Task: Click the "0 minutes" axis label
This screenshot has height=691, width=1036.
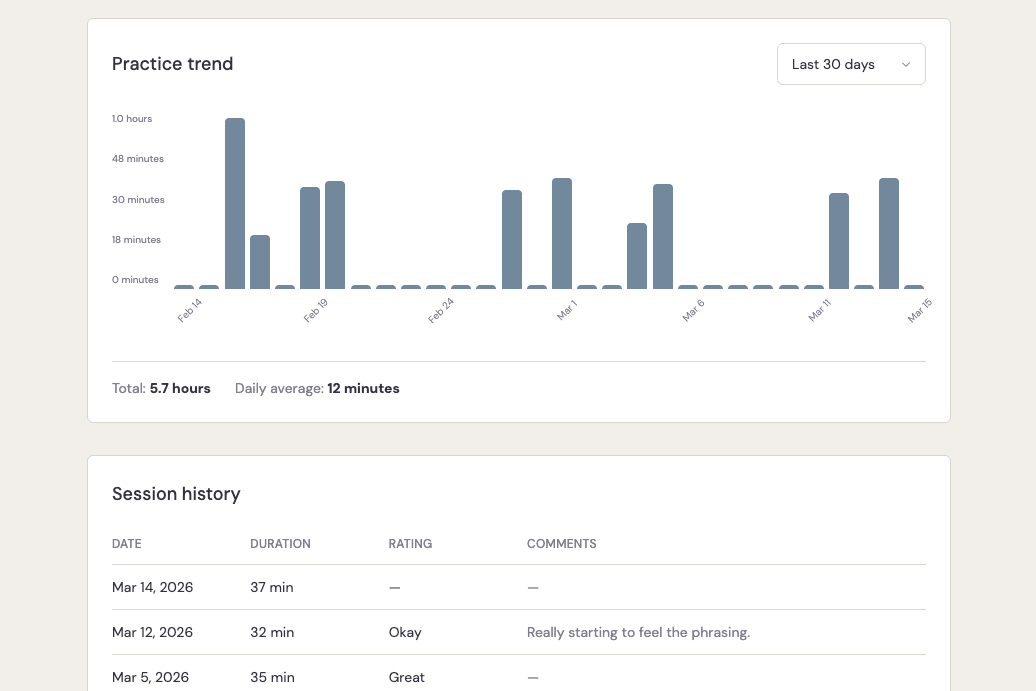Action: point(135,279)
